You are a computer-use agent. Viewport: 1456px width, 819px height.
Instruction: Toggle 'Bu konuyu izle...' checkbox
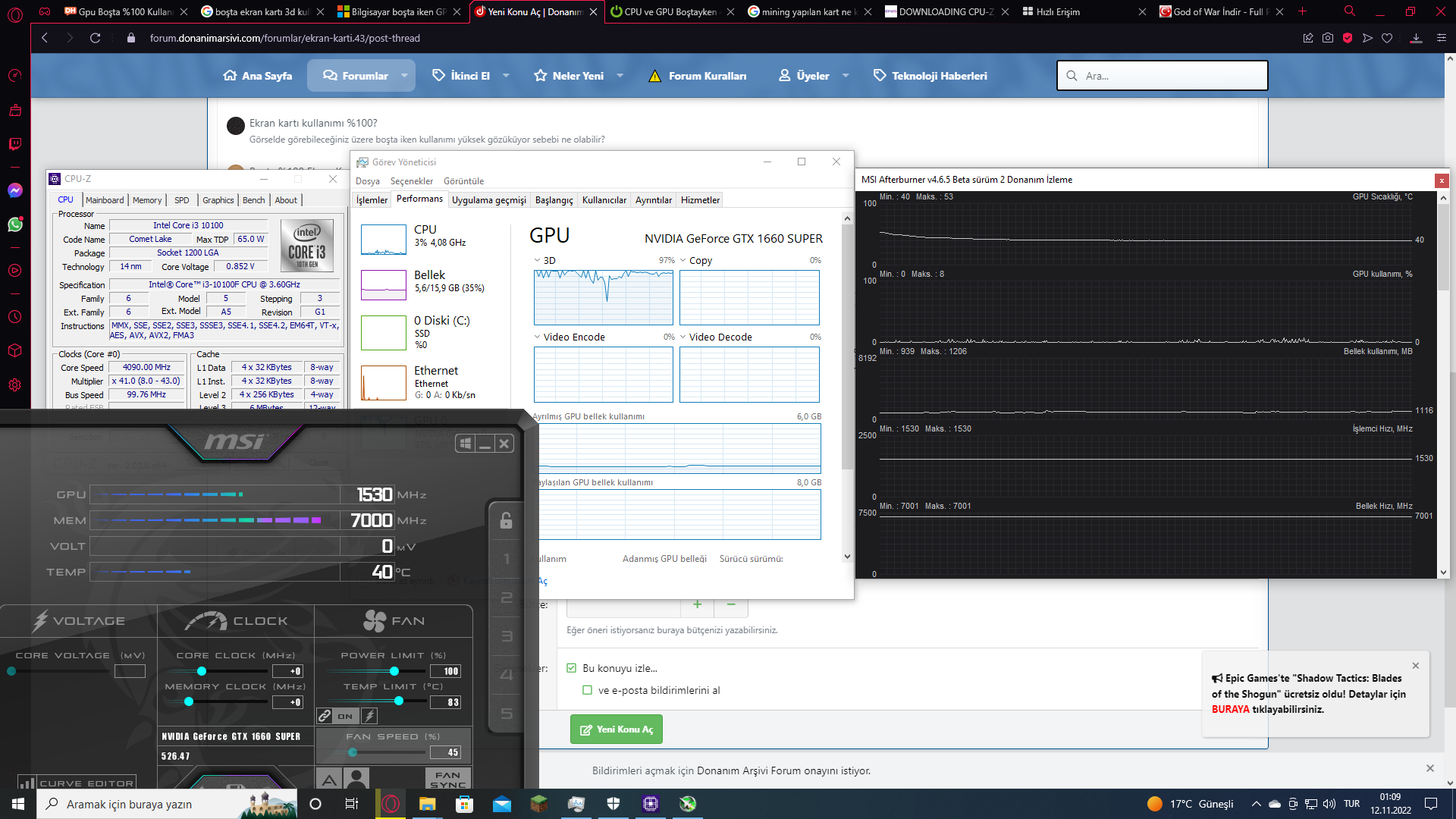click(572, 668)
